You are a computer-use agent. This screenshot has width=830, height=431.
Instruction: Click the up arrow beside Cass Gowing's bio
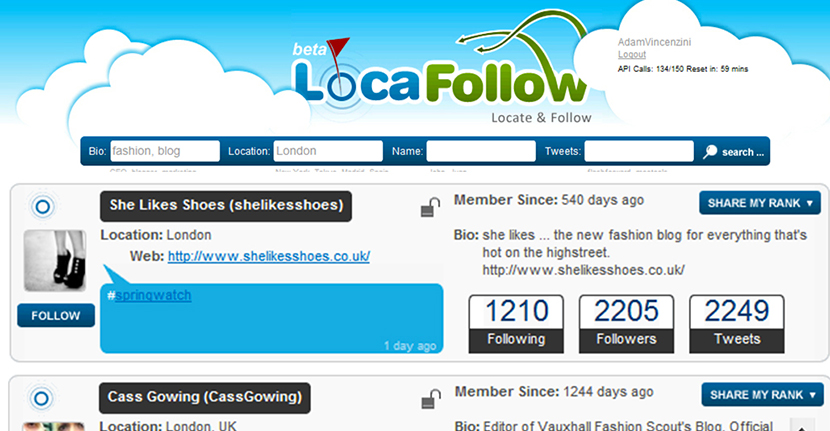click(802, 425)
